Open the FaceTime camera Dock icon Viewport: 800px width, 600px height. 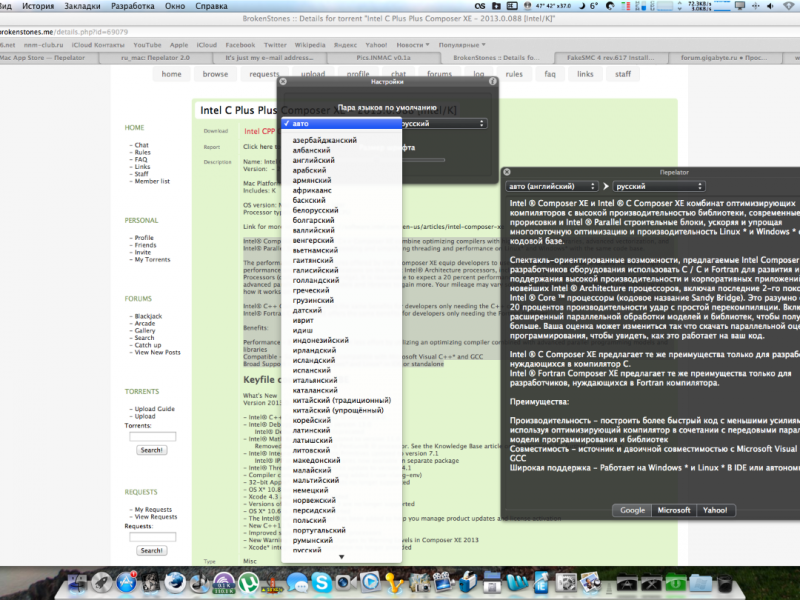point(345,583)
